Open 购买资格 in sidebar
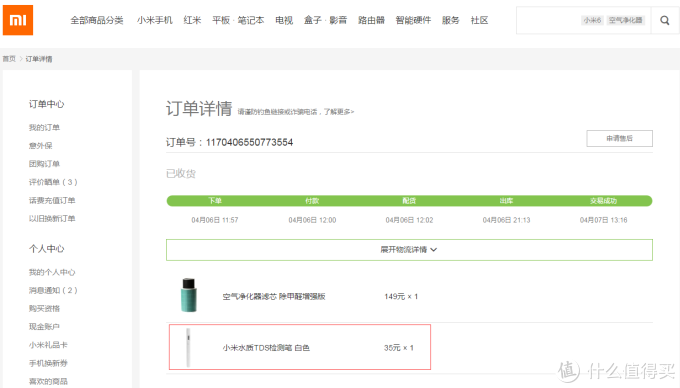This screenshot has height=388, width=680. pos(44,309)
